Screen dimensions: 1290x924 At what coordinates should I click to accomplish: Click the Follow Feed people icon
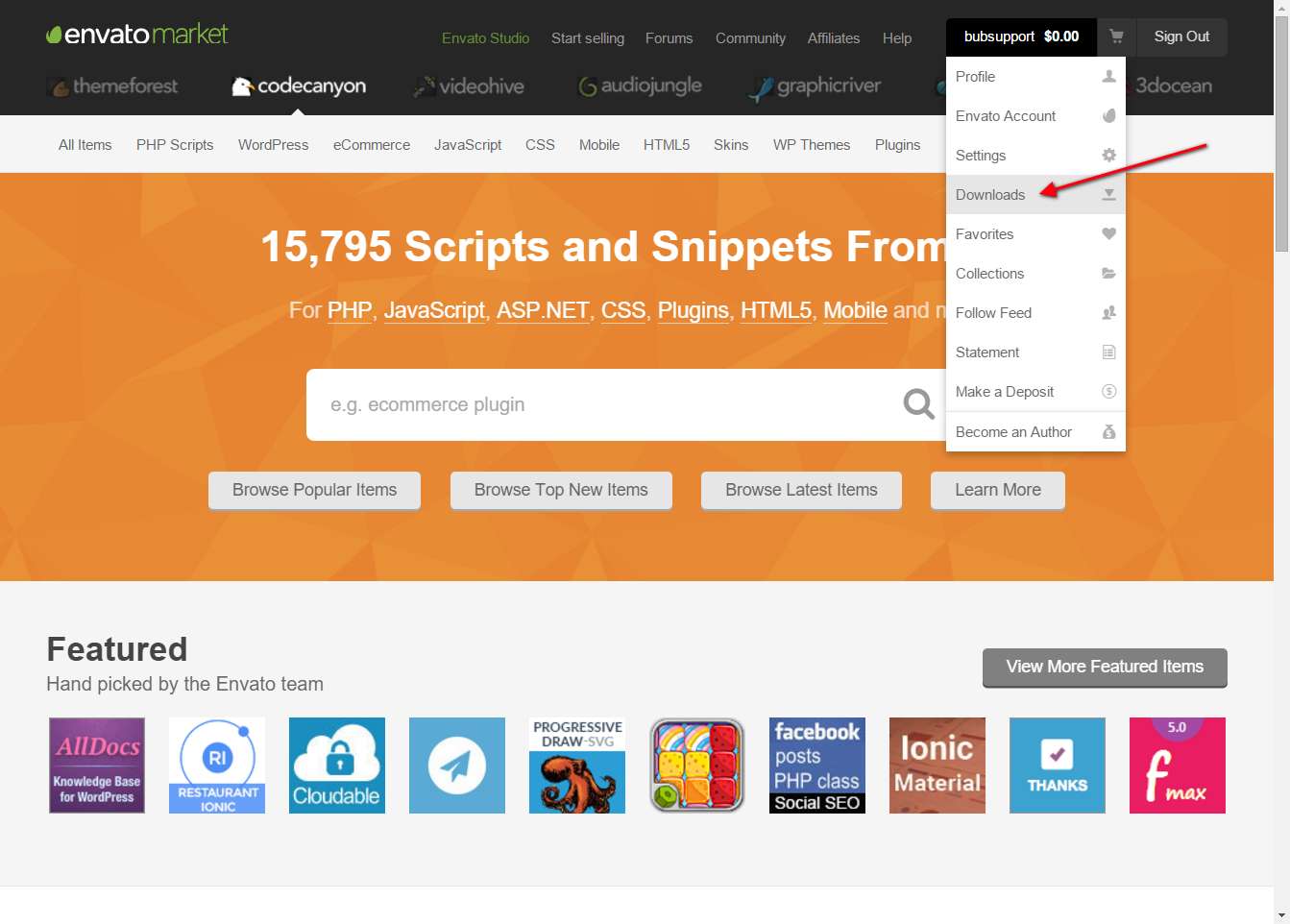click(x=1108, y=312)
